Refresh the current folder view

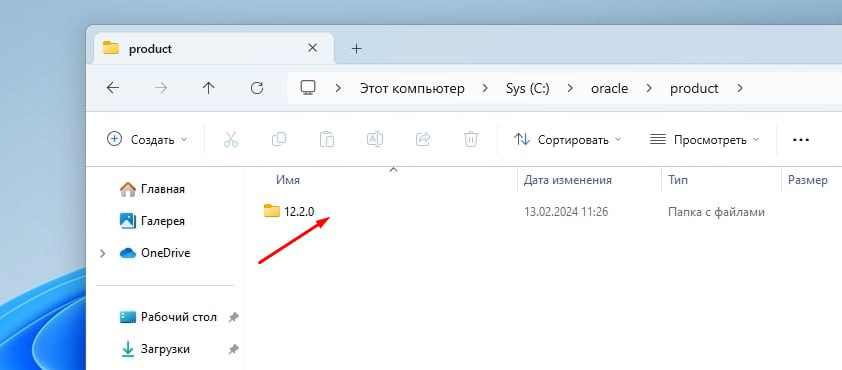(x=257, y=88)
